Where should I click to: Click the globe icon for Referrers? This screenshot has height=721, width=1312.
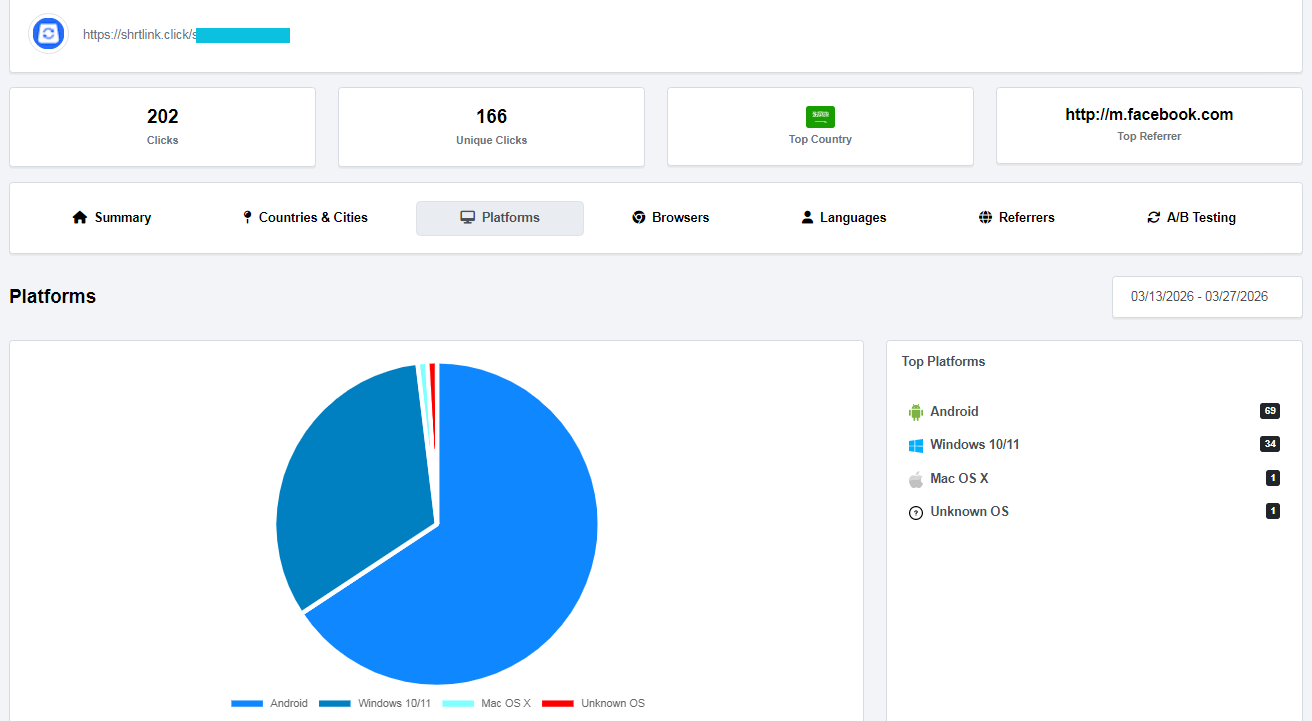click(x=985, y=217)
